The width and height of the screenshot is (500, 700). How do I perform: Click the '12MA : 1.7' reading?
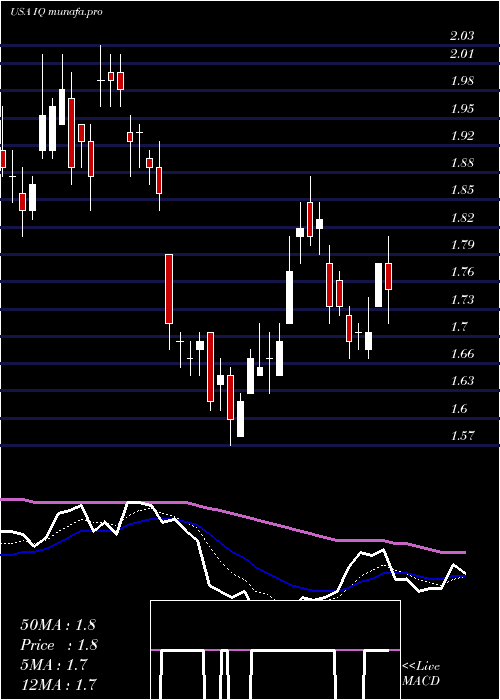click(58, 685)
